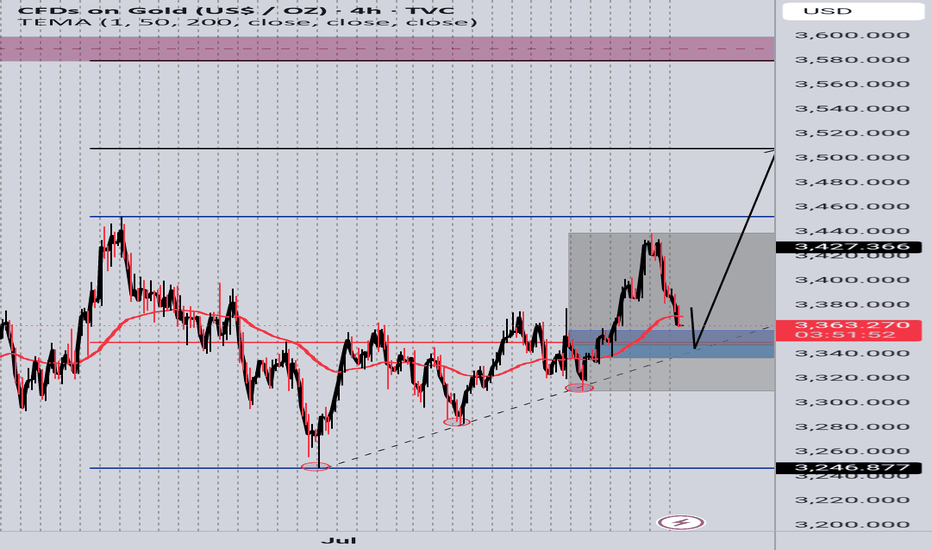Open the USD currency selector

click(852, 11)
